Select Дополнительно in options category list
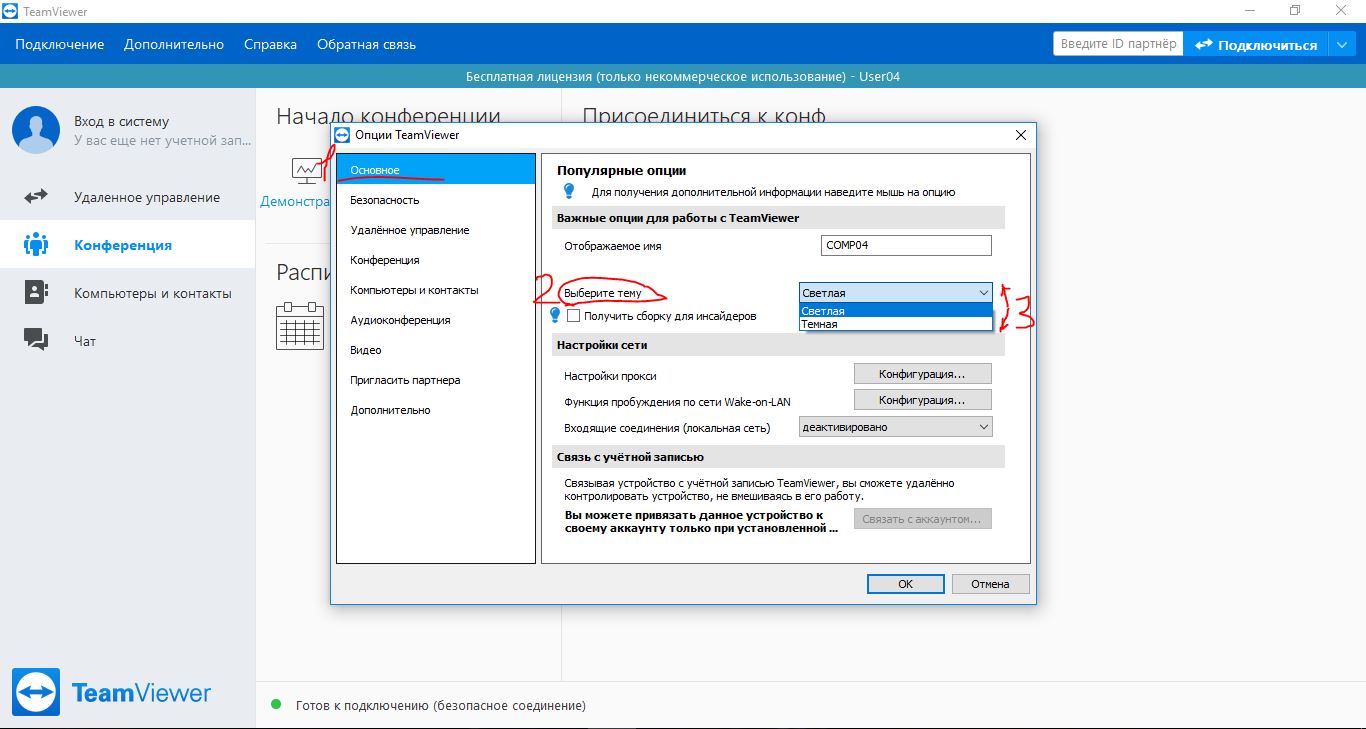Viewport: 1366px width, 729px height. coord(436,410)
